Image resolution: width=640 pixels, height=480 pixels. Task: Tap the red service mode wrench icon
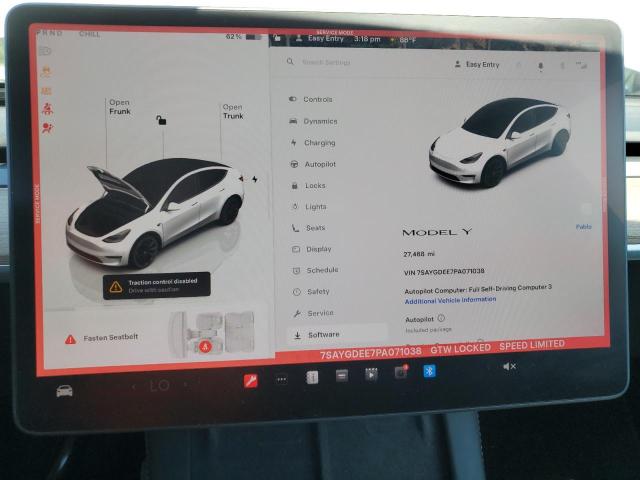point(250,380)
